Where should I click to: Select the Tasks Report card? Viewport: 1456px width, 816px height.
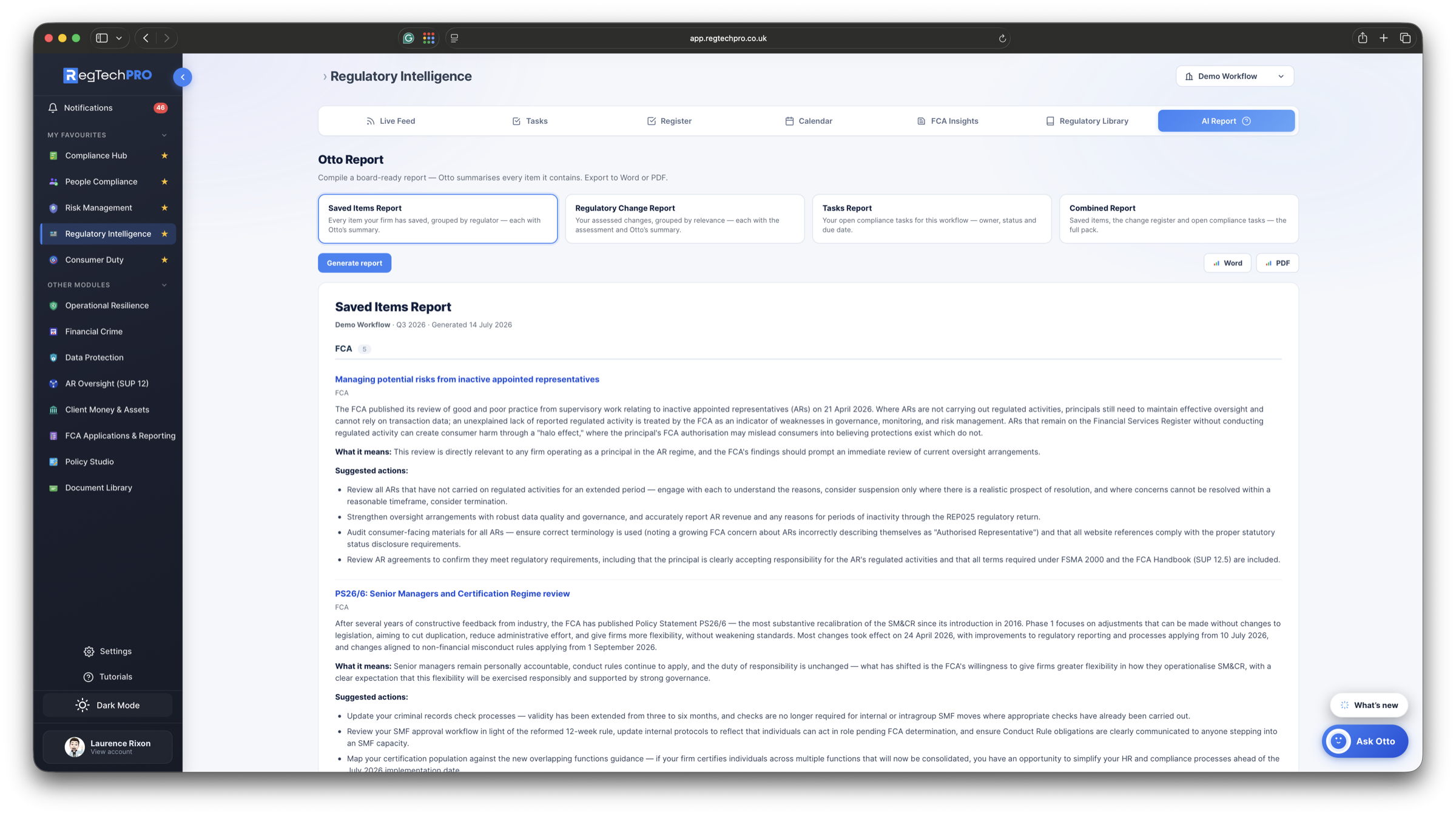point(931,218)
